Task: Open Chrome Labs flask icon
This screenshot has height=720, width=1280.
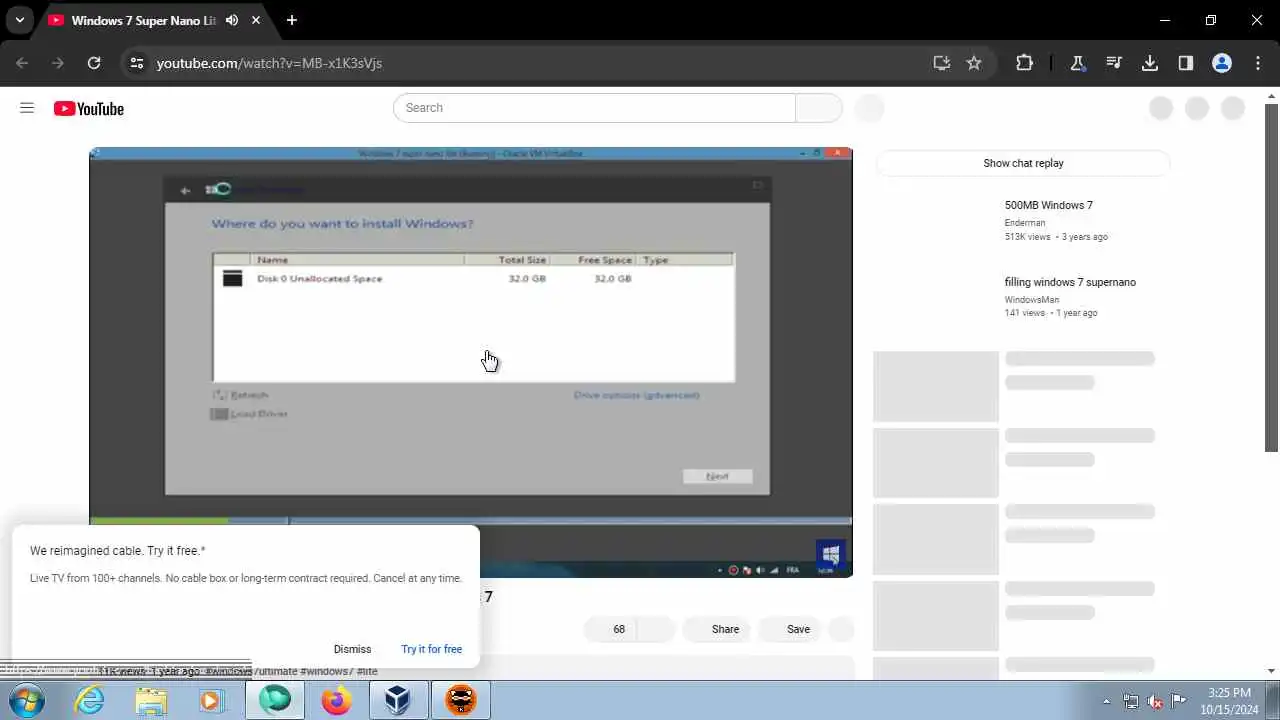Action: (x=1078, y=63)
